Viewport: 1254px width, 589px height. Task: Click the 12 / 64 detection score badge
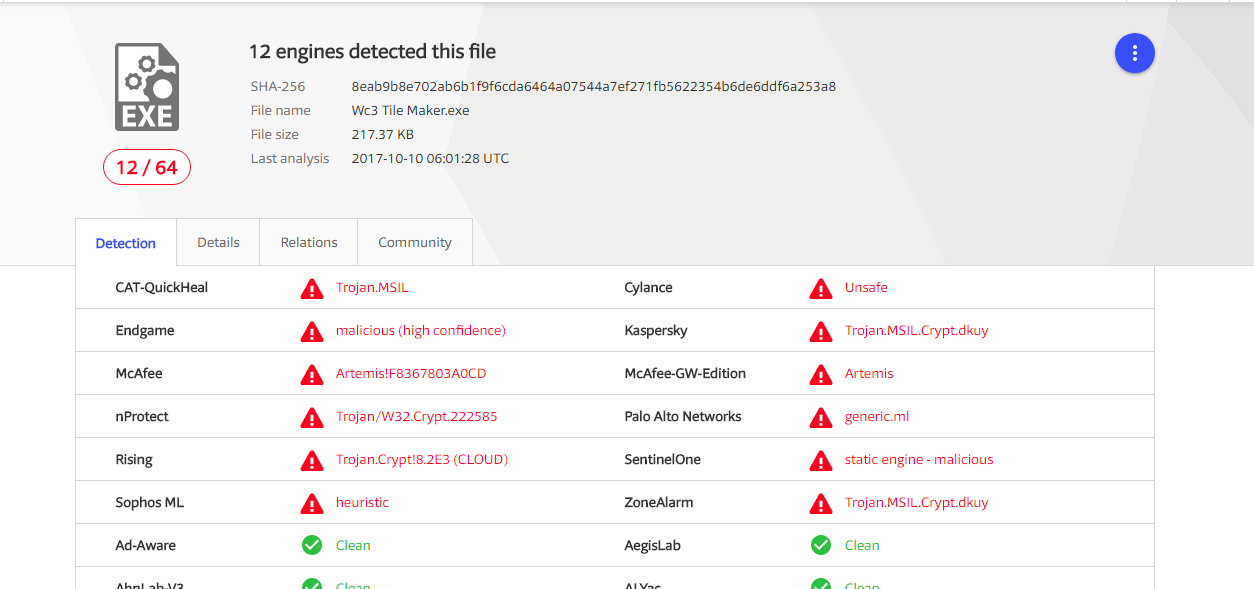147,167
